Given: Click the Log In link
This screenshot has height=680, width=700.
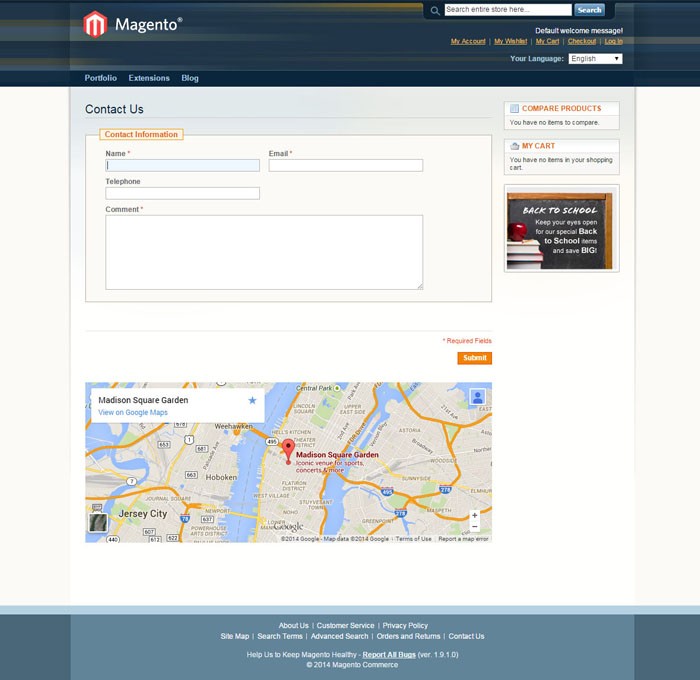Looking at the screenshot, I should [613, 41].
